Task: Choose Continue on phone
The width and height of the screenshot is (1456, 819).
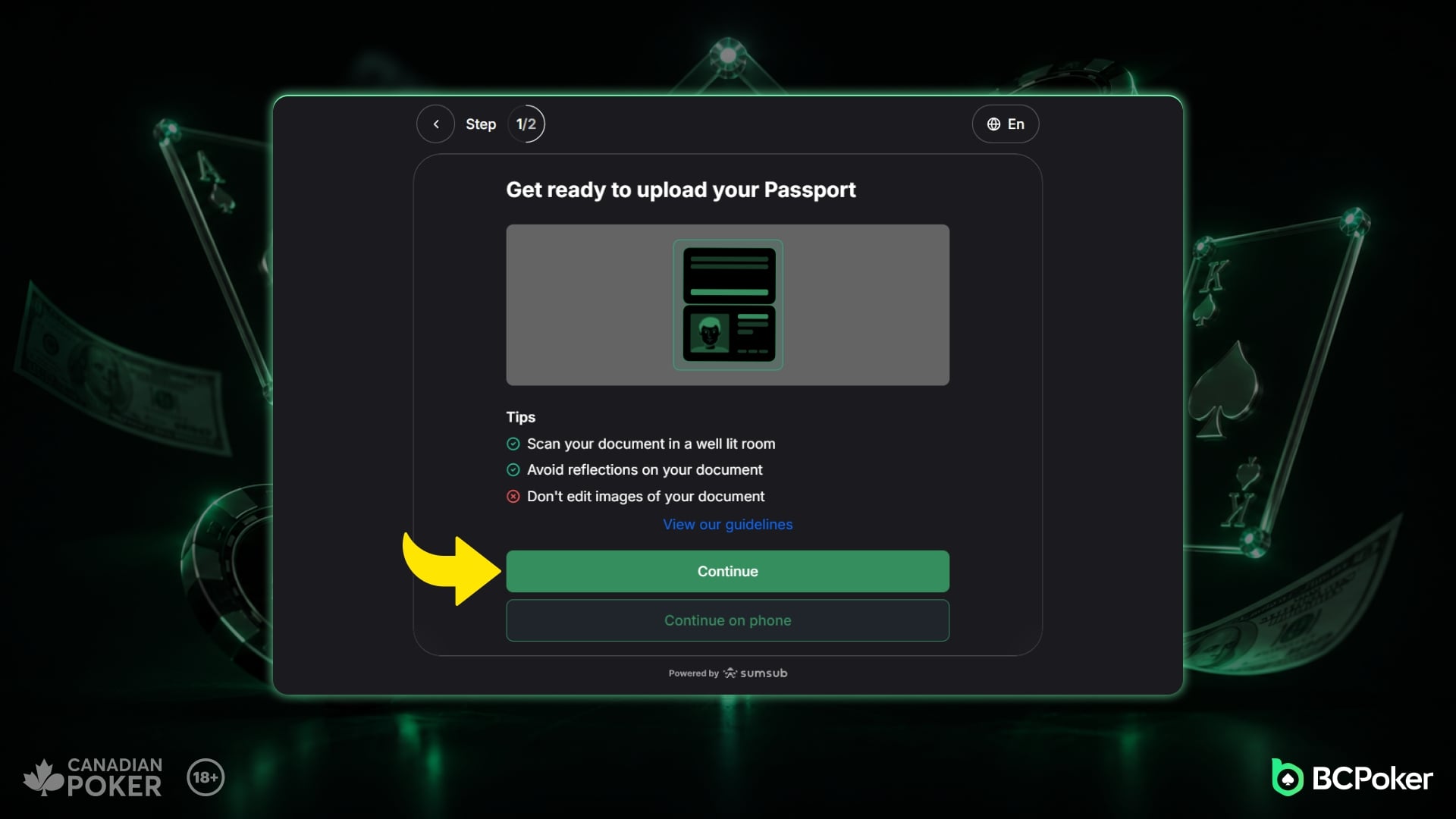Action: [x=728, y=620]
